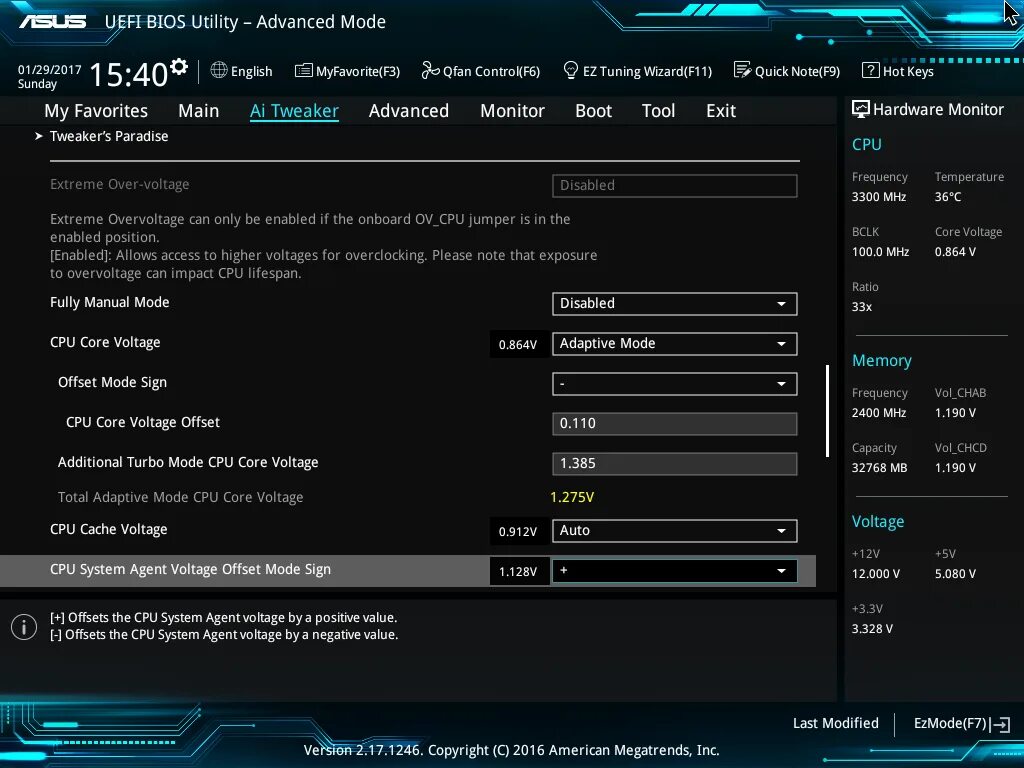Open CPU Cache Voltage Auto dropdown

675,531
